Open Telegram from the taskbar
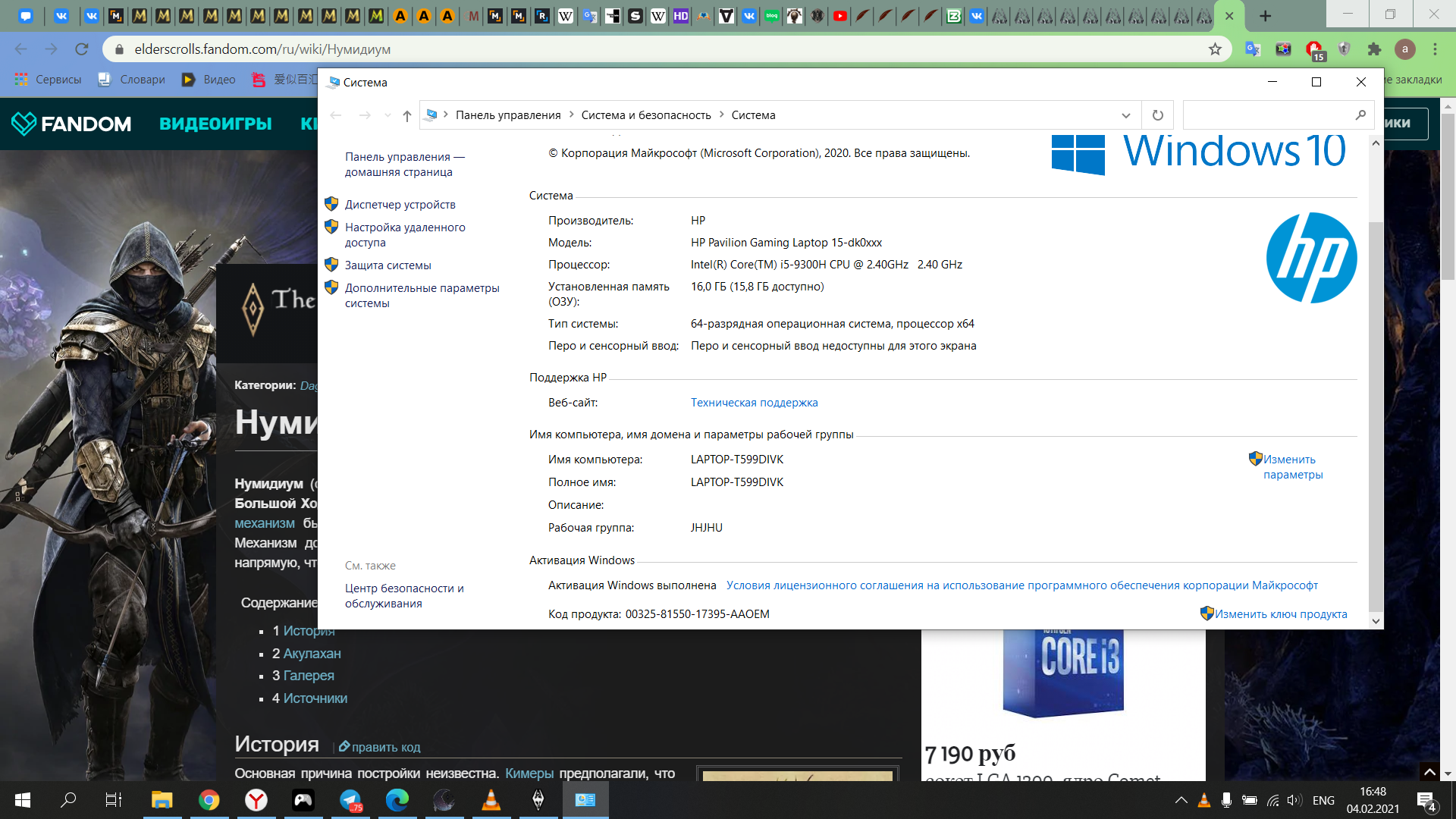The image size is (1456, 819). coord(350,800)
